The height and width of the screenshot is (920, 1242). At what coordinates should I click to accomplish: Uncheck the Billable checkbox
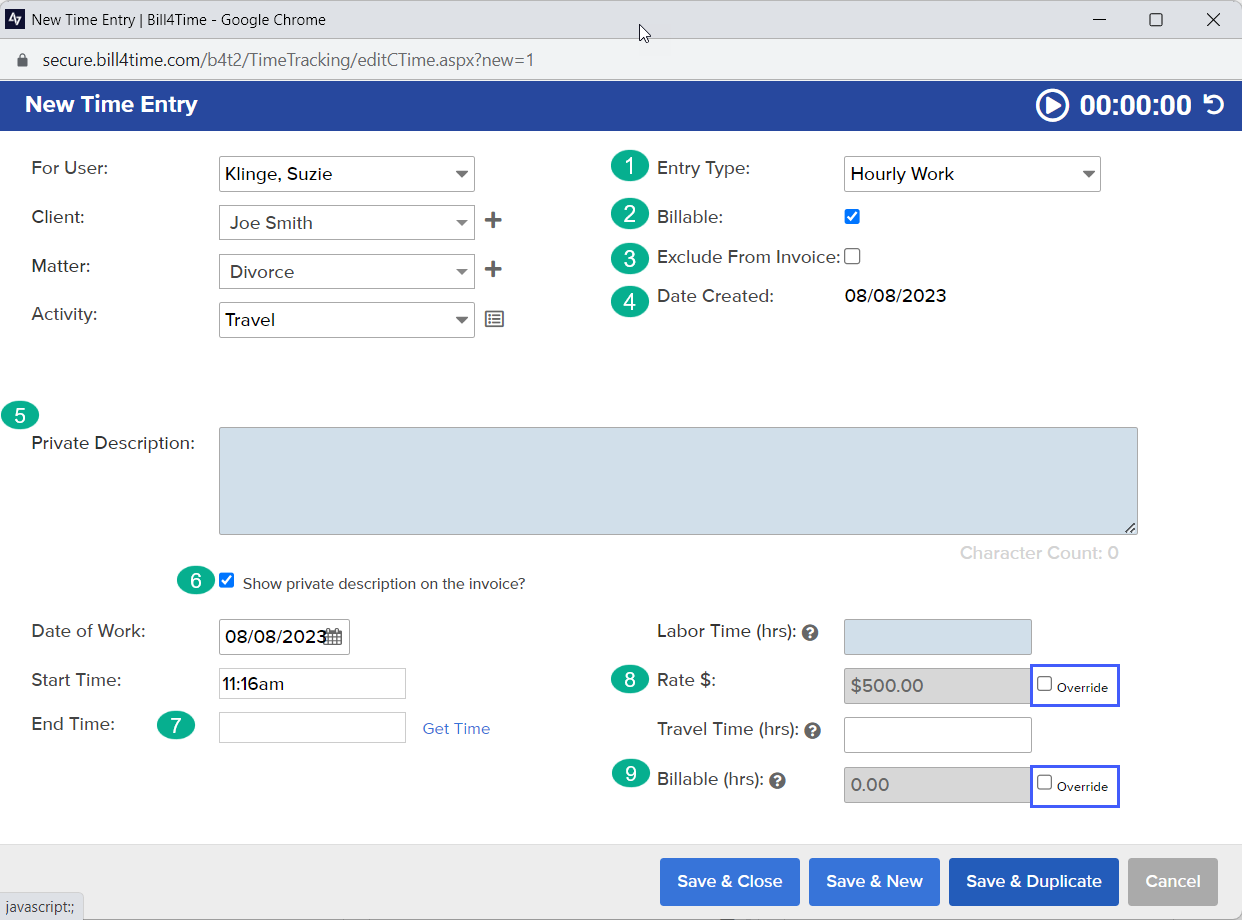click(x=852, y=216)
